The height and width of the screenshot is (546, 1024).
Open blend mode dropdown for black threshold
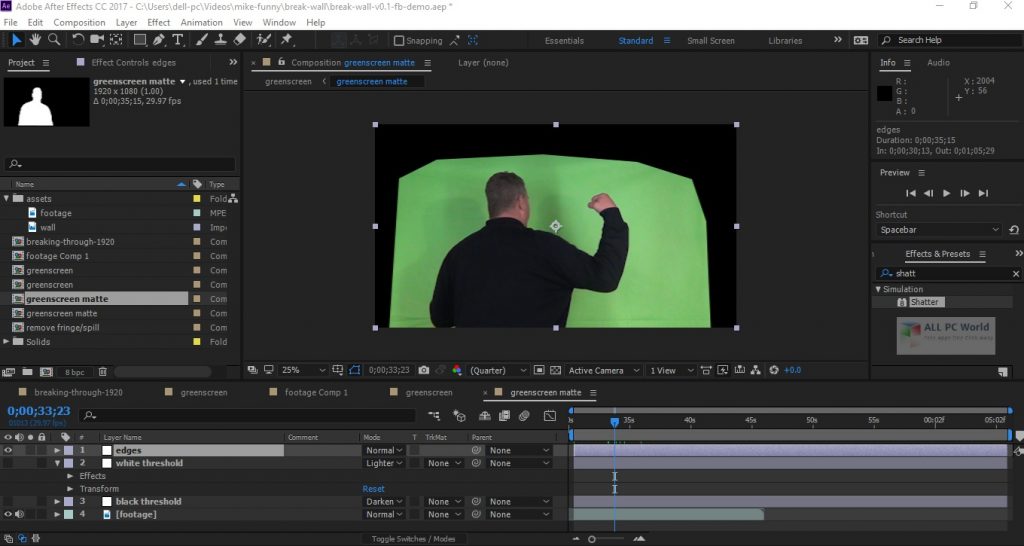385,502
